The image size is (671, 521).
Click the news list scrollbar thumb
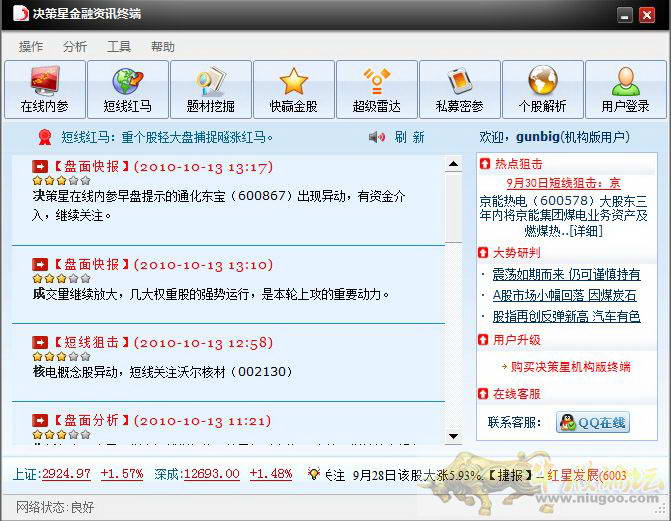[453, 207]
